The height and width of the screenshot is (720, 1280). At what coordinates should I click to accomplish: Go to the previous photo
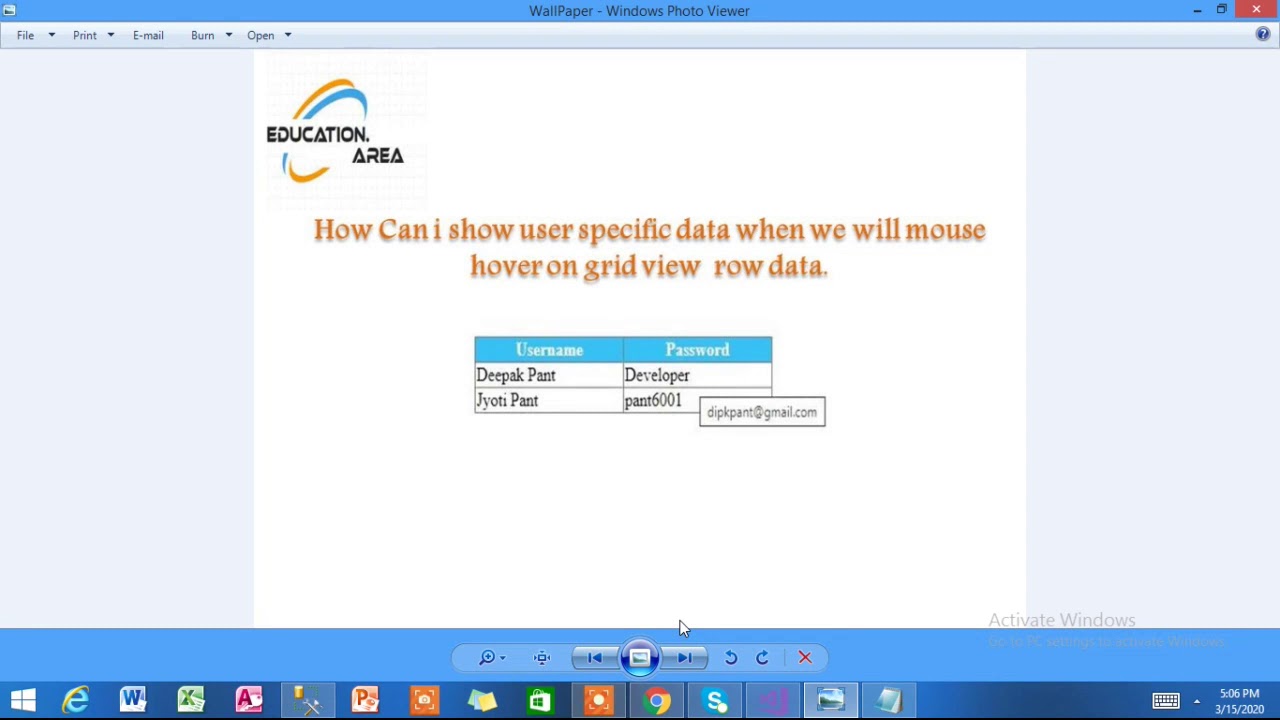point(594,657)
